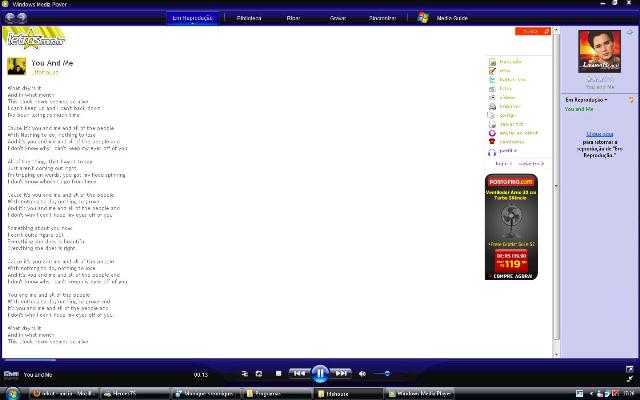Viewport: 640px width, 400px height.
Task: Click the Clique aqui link
Action: [600, 134]
